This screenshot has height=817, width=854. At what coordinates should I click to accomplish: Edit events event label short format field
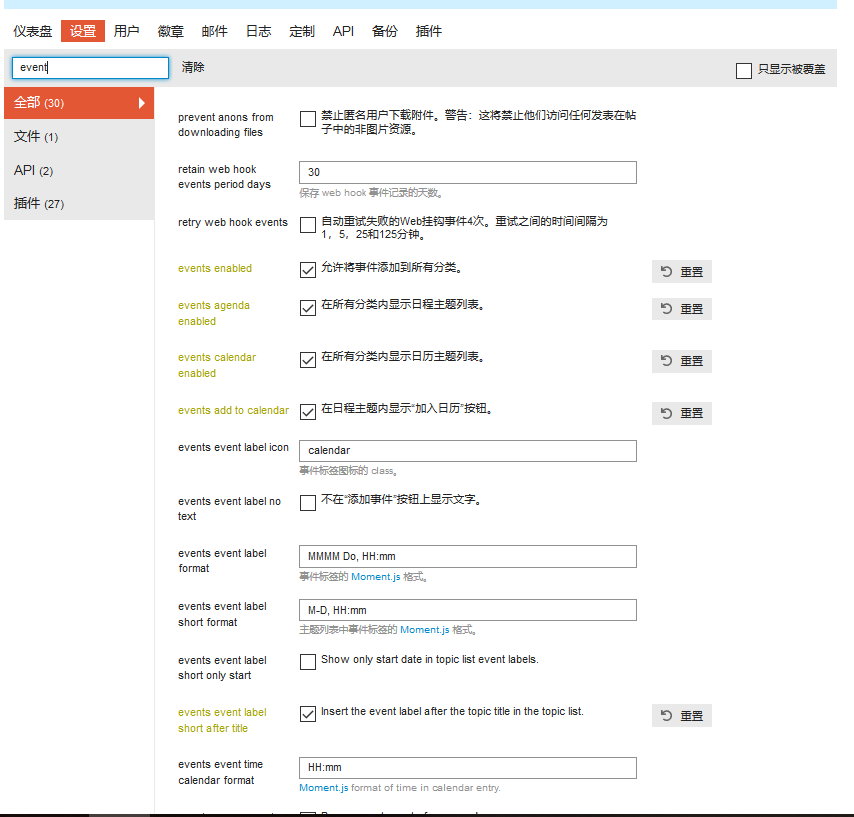click(468, 610)
